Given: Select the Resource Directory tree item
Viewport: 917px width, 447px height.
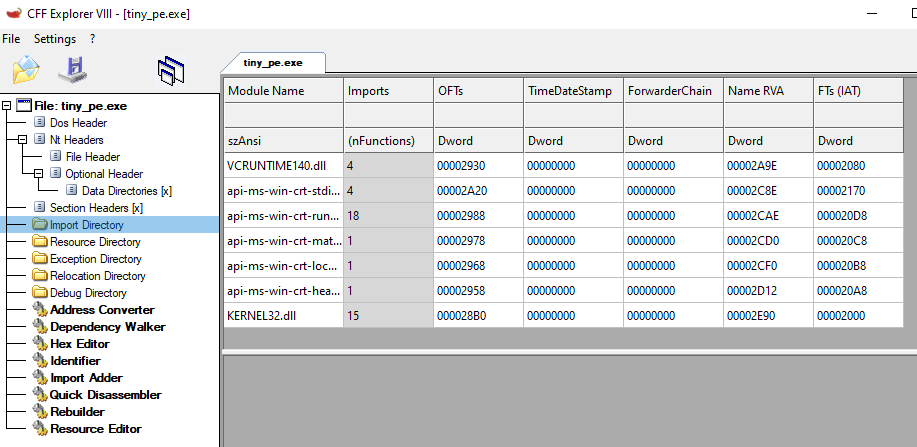Looking at the screenshot, I should click(x=95, y=242).
